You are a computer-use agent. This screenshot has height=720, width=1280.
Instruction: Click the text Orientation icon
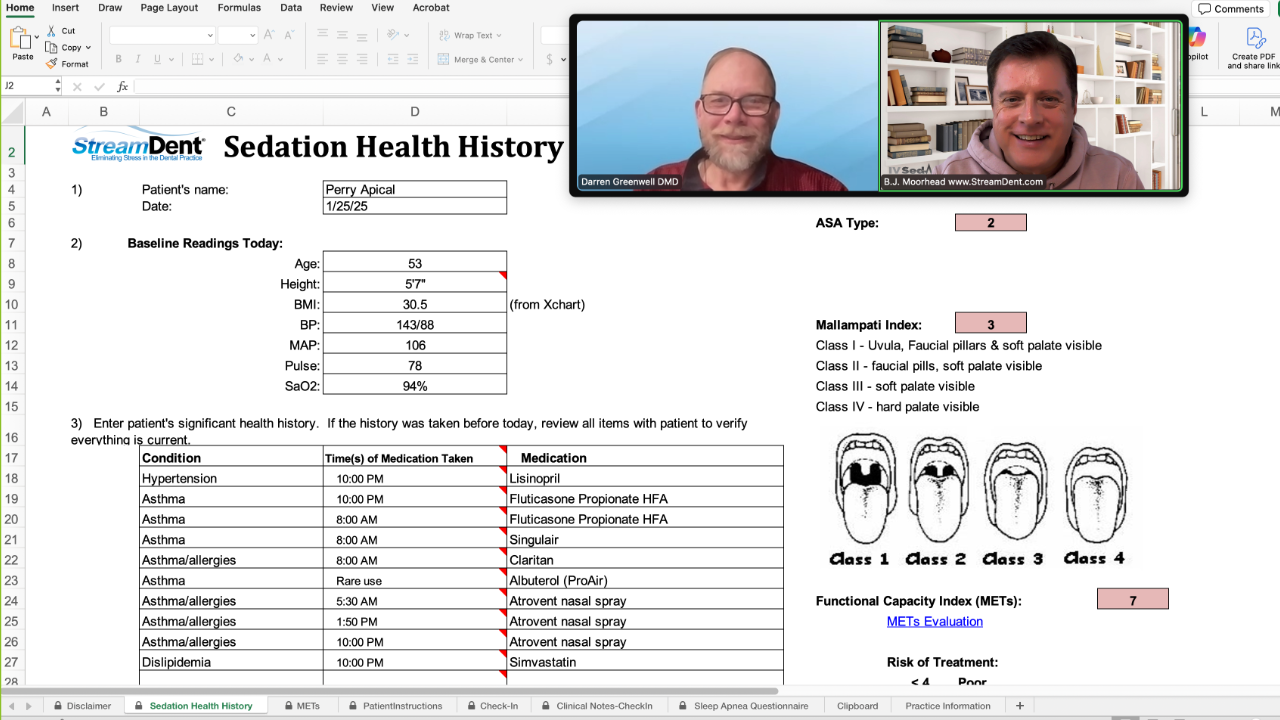coord(392,35)
